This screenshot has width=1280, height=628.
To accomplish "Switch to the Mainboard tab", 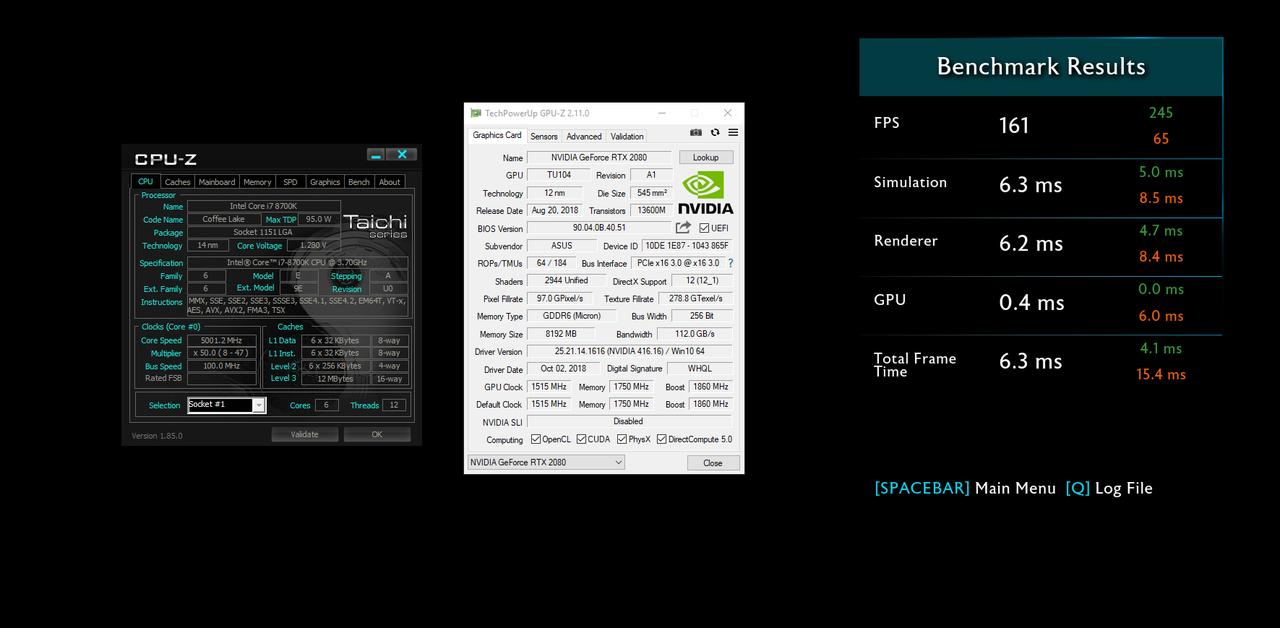I will click(x=217, y=182).
